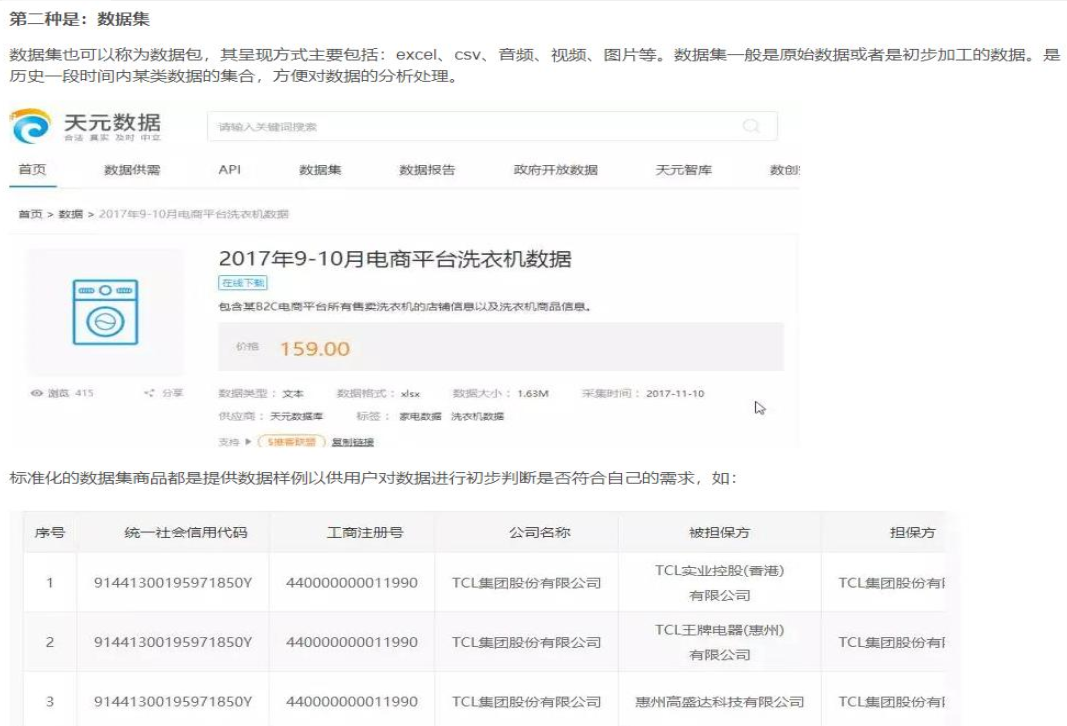Image resolution: width=1067 pixels, height=726 pixels.
Task: Click the TCL实业控股(香港)有限公司 cell
Action: [719, 583]
